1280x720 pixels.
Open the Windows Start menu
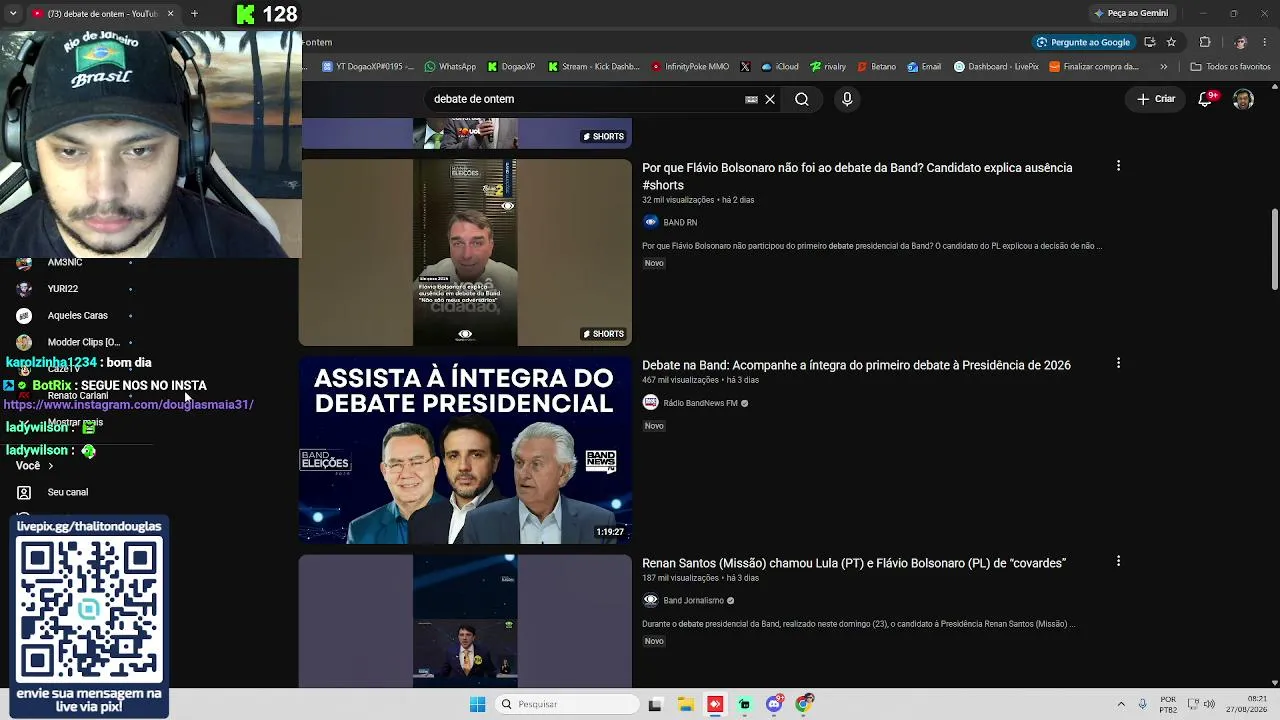pos(477,704)
